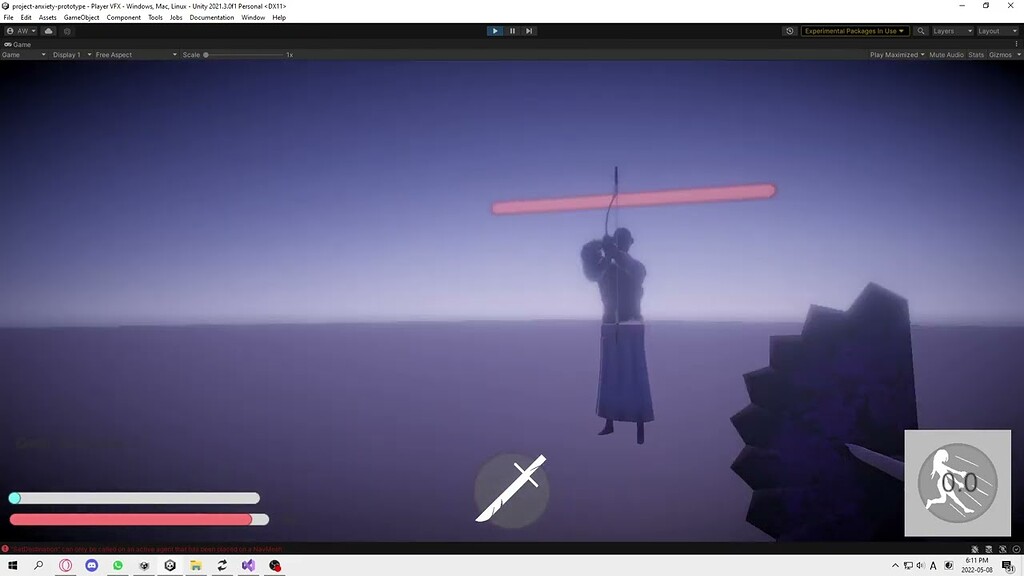Toggle Play Maximized in the Game view
Image resolution: width=1024 pixels, height=576 pixels.
pos(894,54)
